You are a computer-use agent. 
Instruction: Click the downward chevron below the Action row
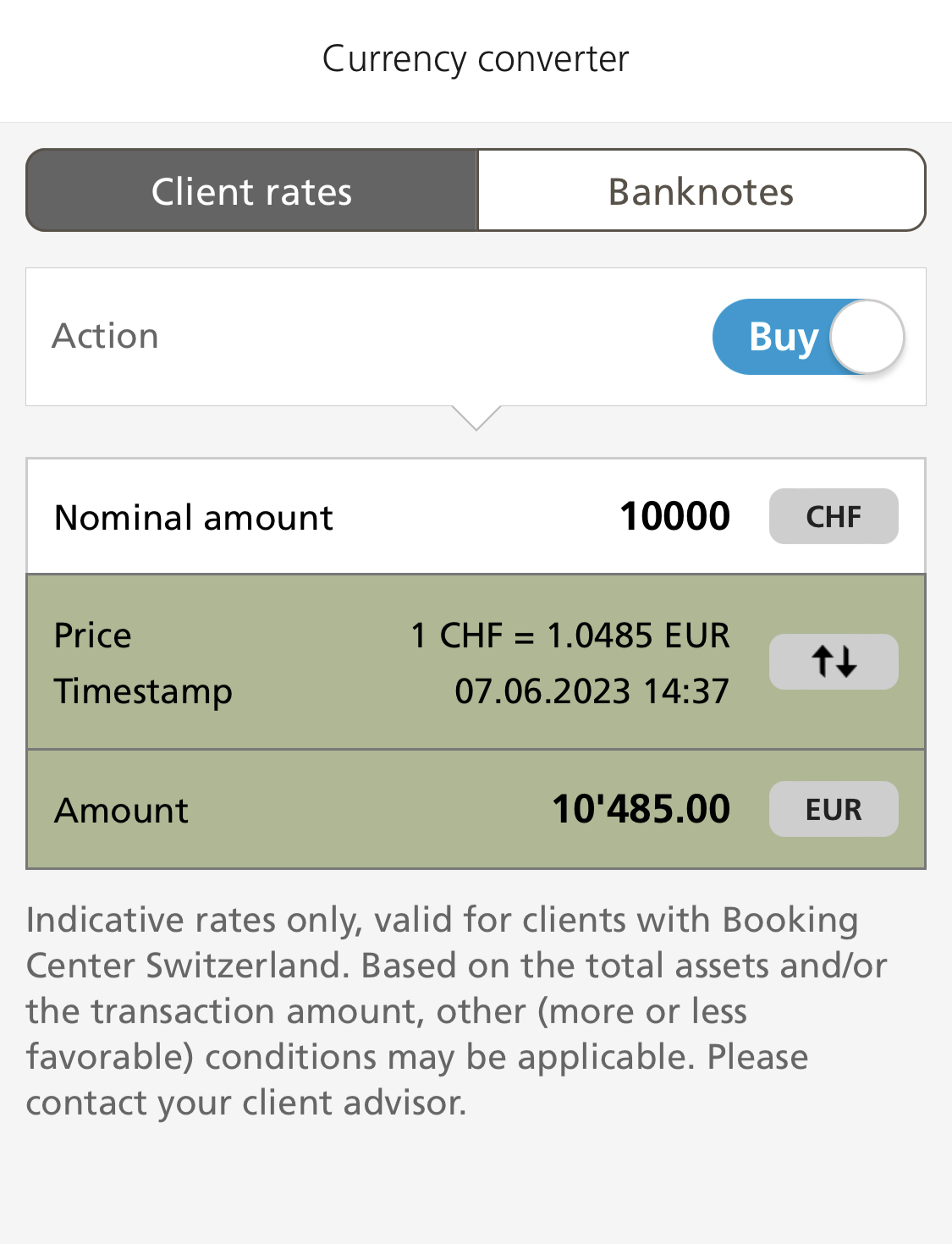click(x=476, y=418)
